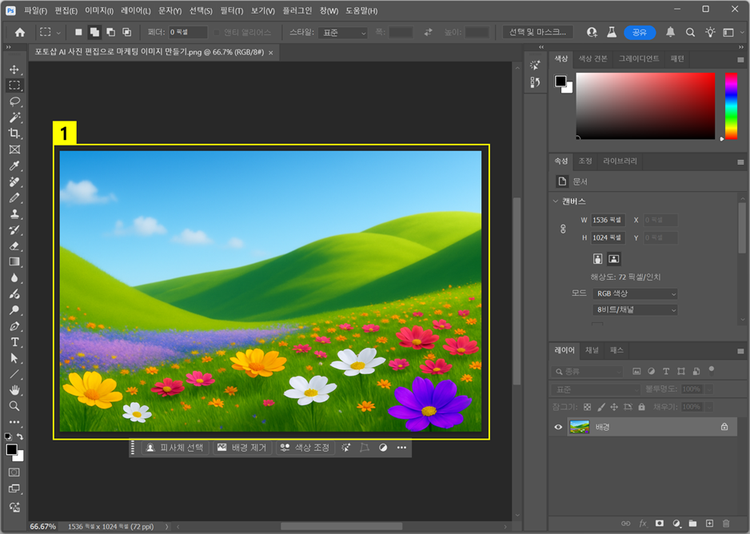This screenshot has height=534, width=750.
Task: Toggle the 배경 layer lock icon
Action: click(724, 427)
